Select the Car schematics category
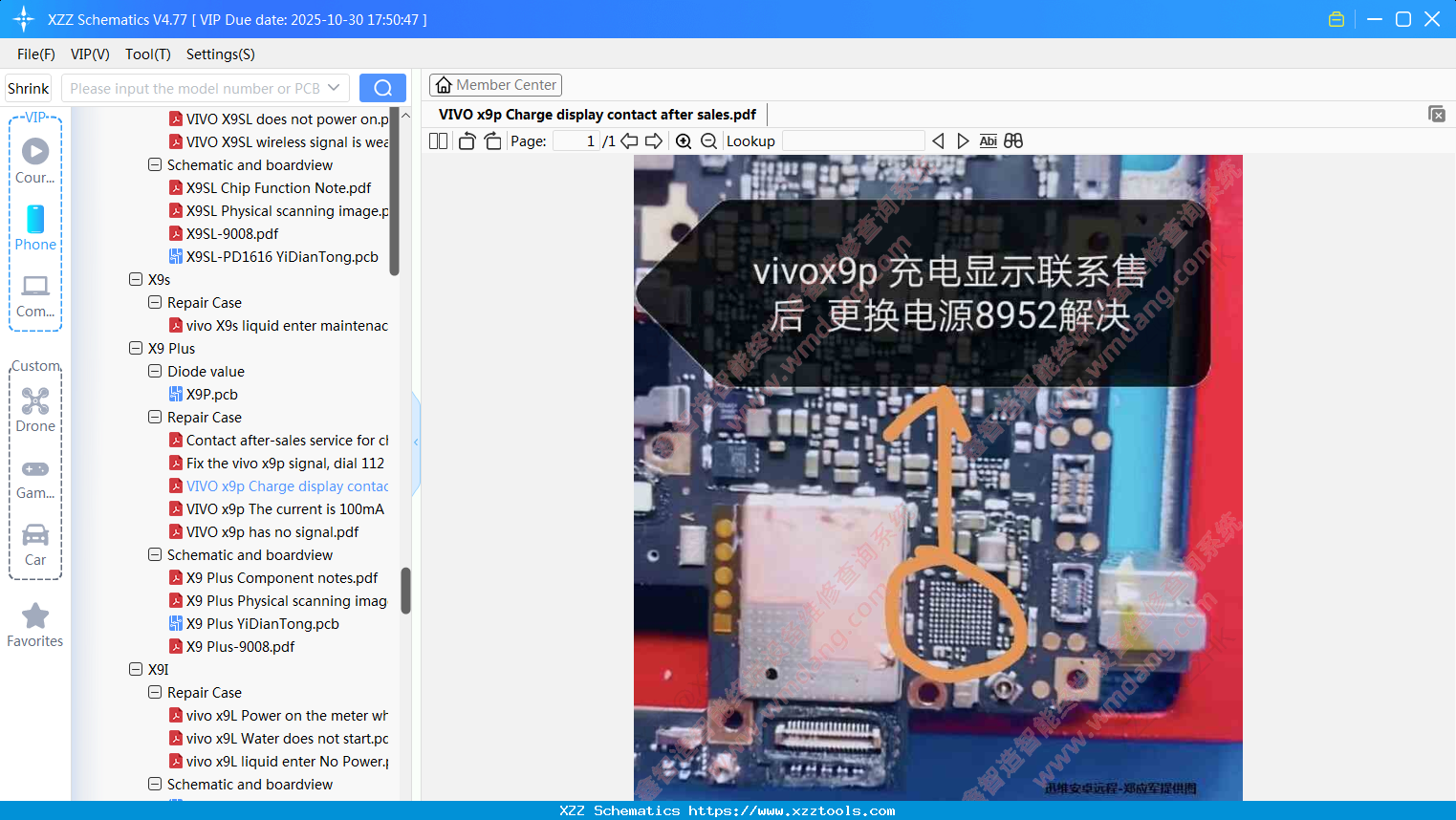 pos(34,540)
